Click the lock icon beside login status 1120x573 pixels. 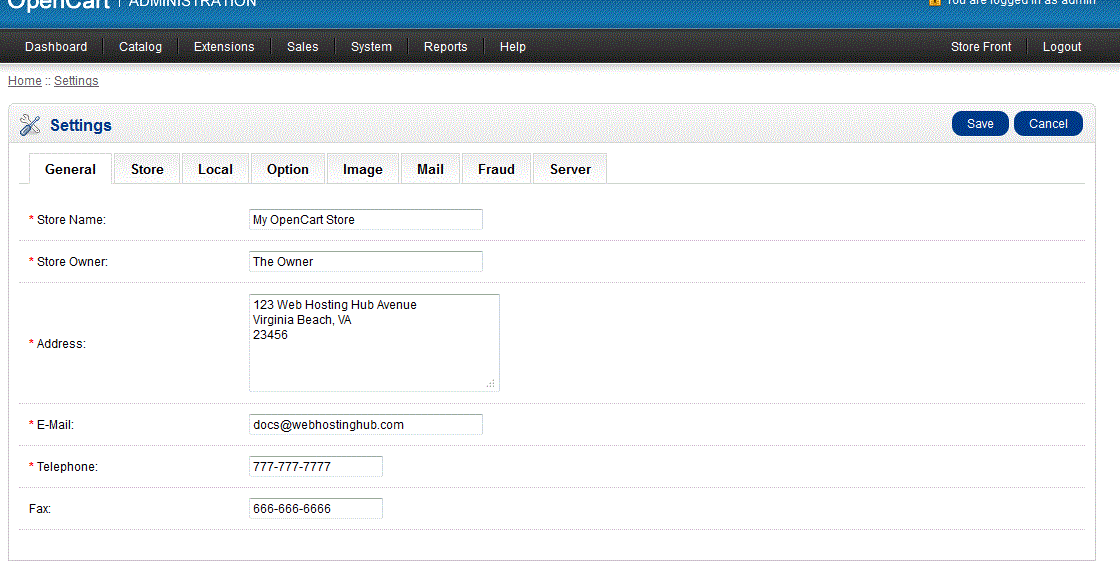pyautogui.click(x=935, y=3)
